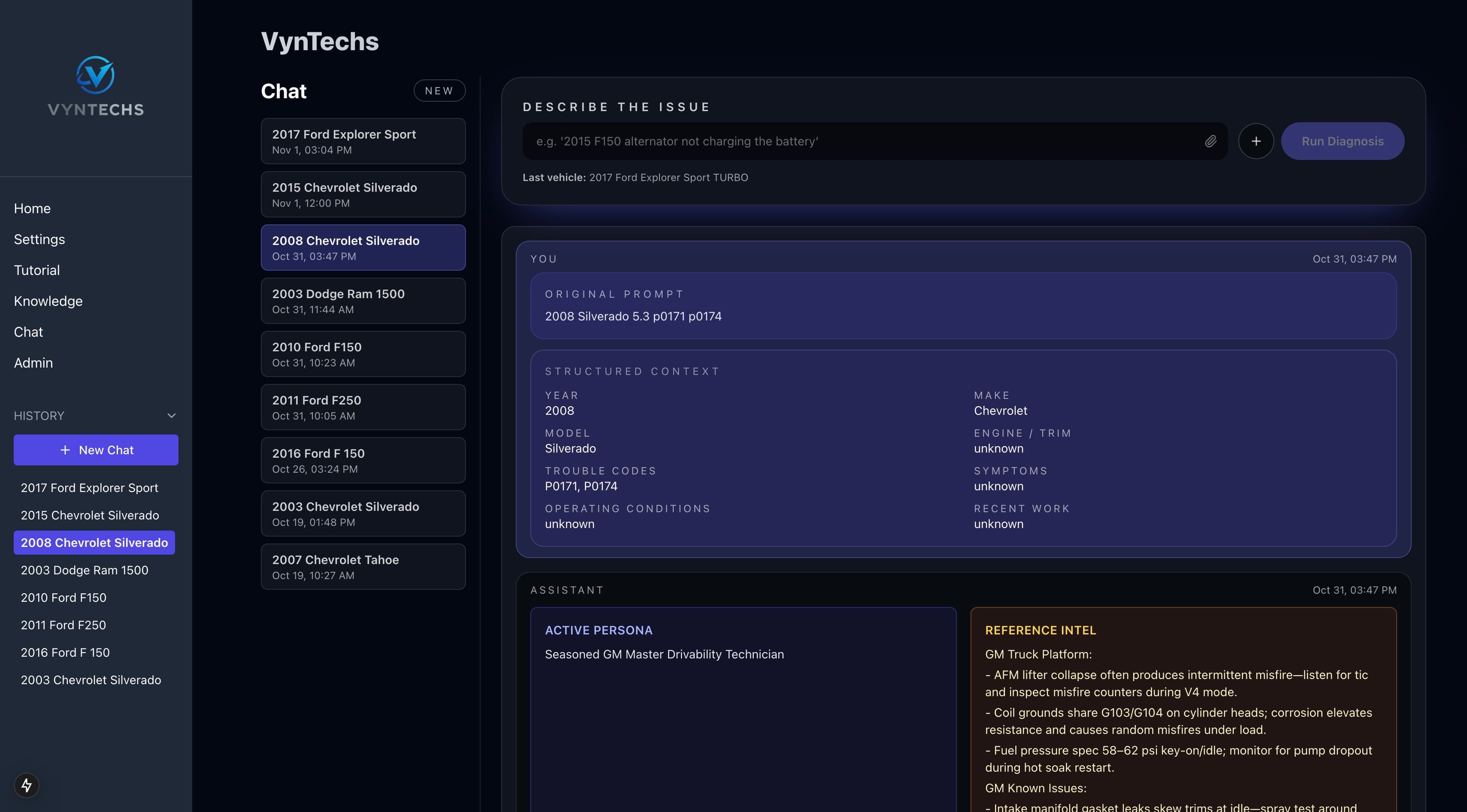Open Settings from the sidebar
This screenshot has height=812, width=1467.
39,239
